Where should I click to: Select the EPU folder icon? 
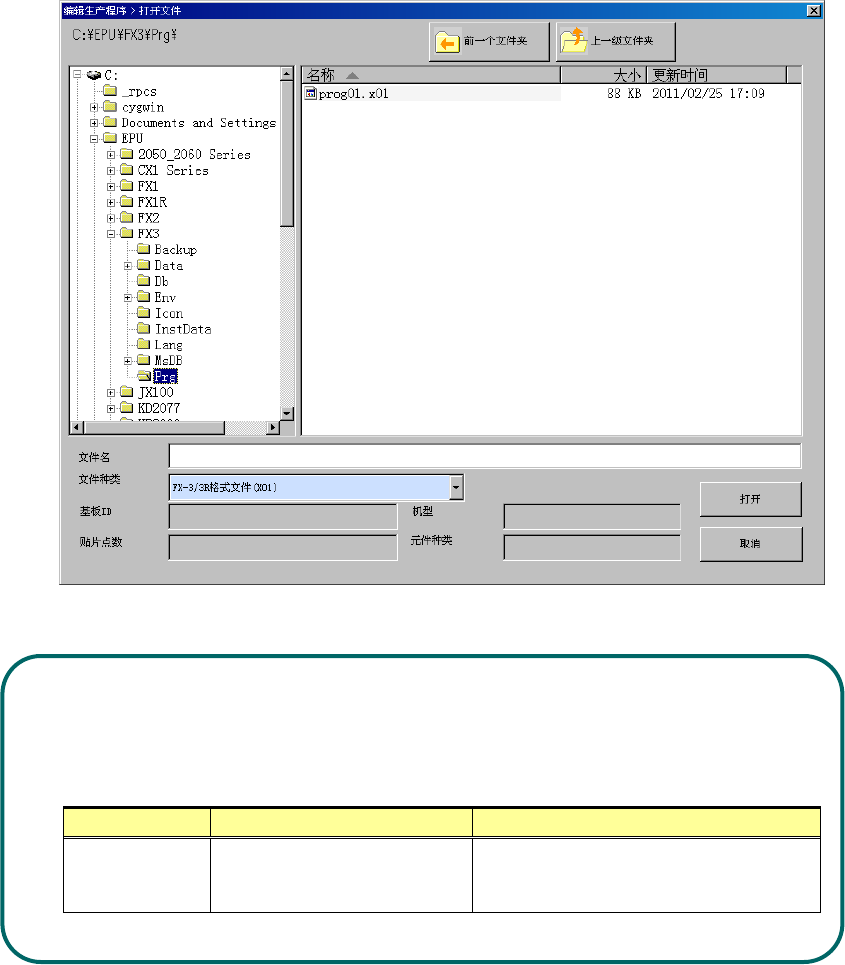coord(110,138)
